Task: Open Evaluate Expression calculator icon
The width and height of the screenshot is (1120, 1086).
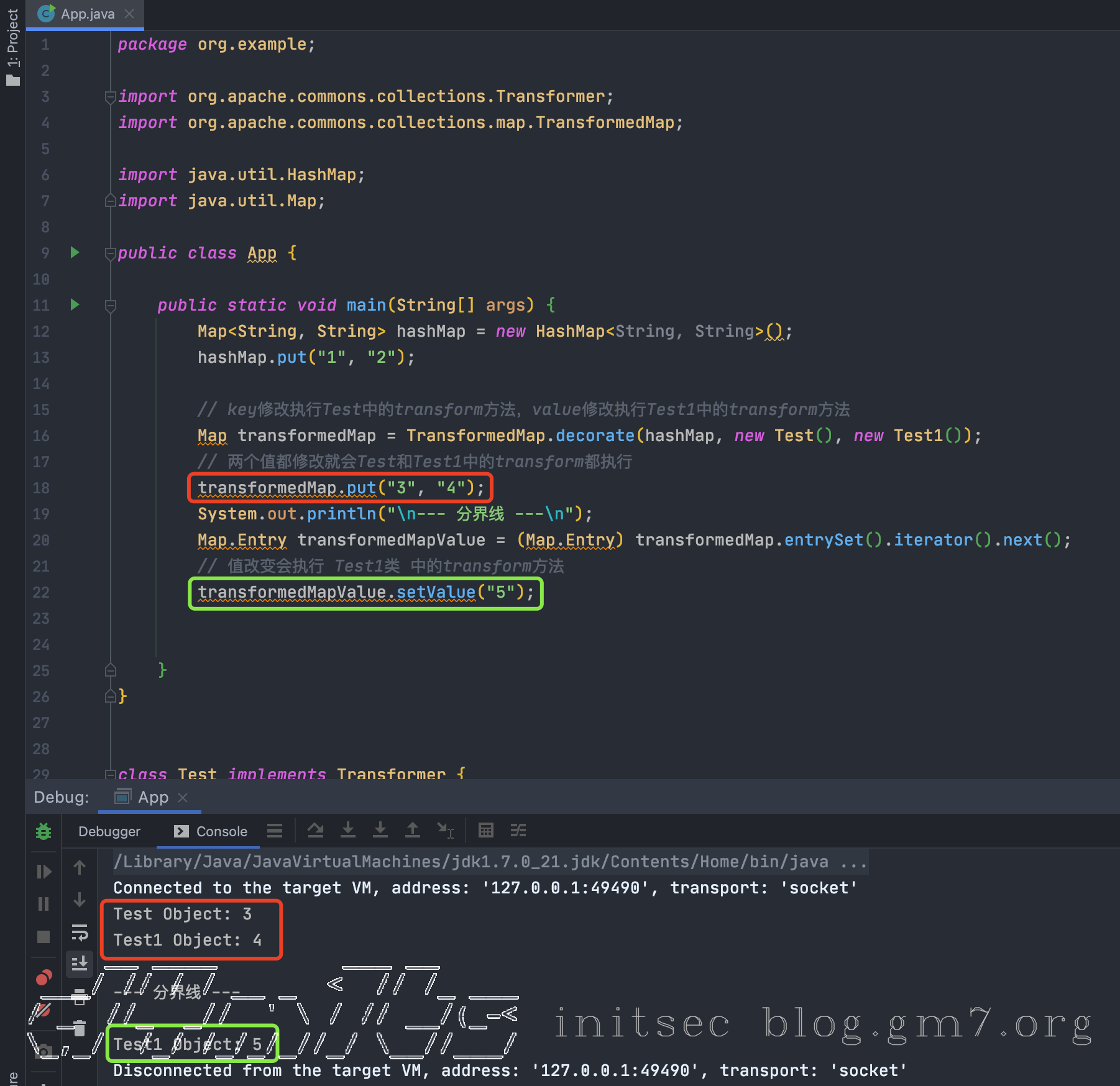Action: [486, 831]
